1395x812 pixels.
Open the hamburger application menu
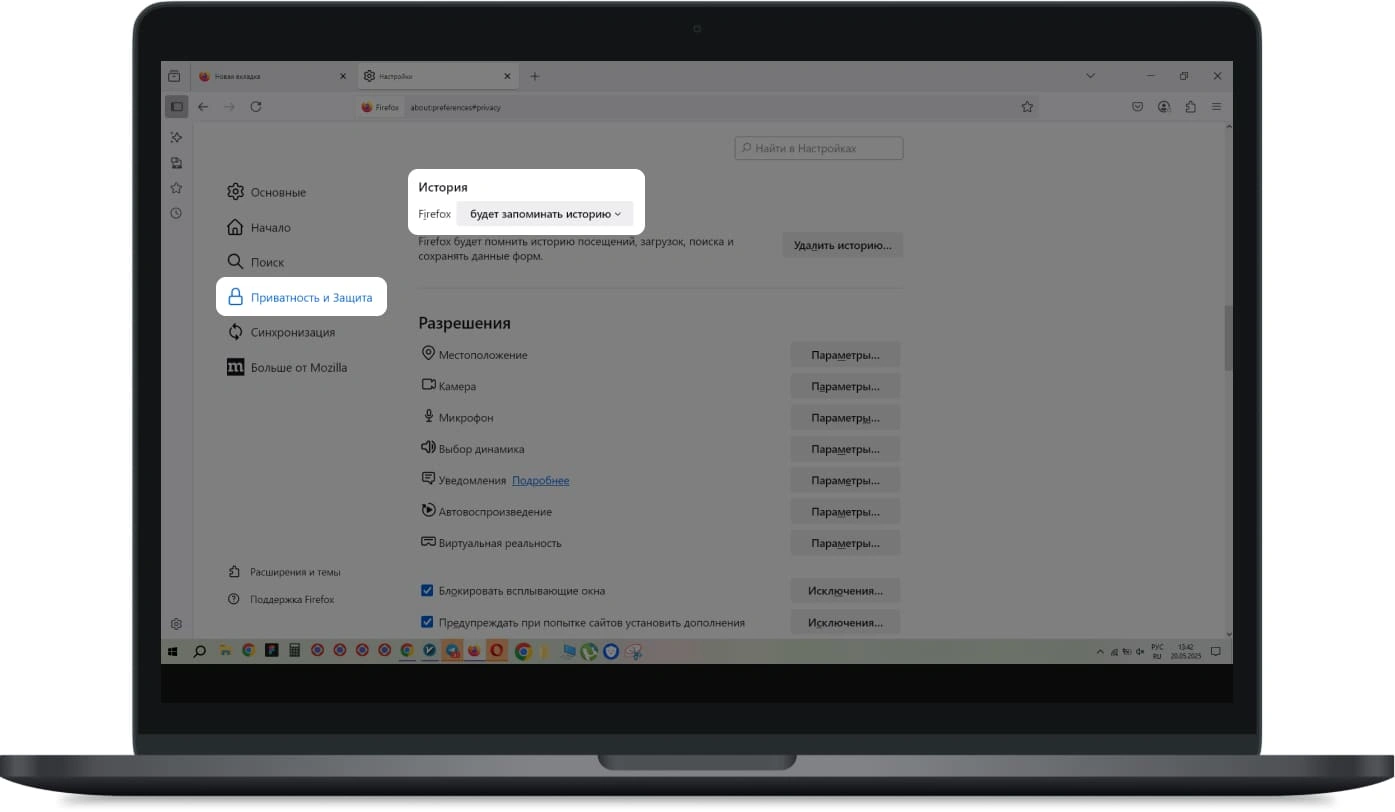pos(1217,106)
